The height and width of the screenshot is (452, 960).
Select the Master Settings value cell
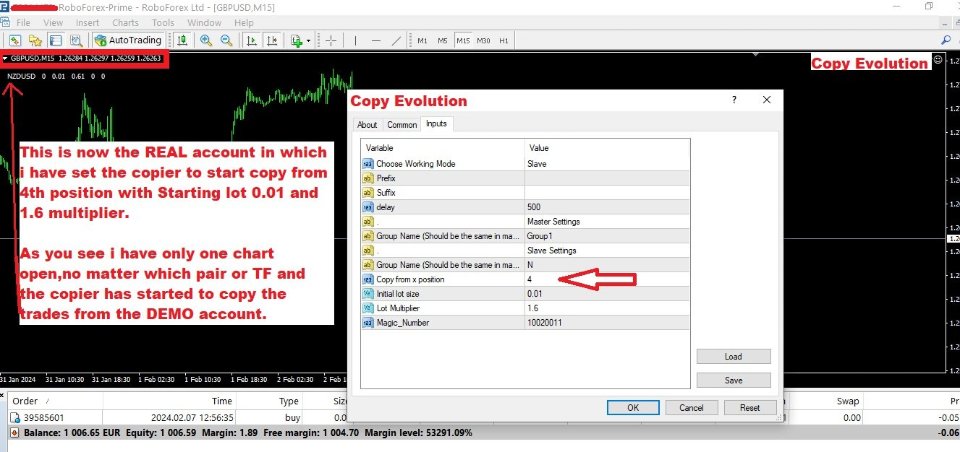[x=607, y=221]
